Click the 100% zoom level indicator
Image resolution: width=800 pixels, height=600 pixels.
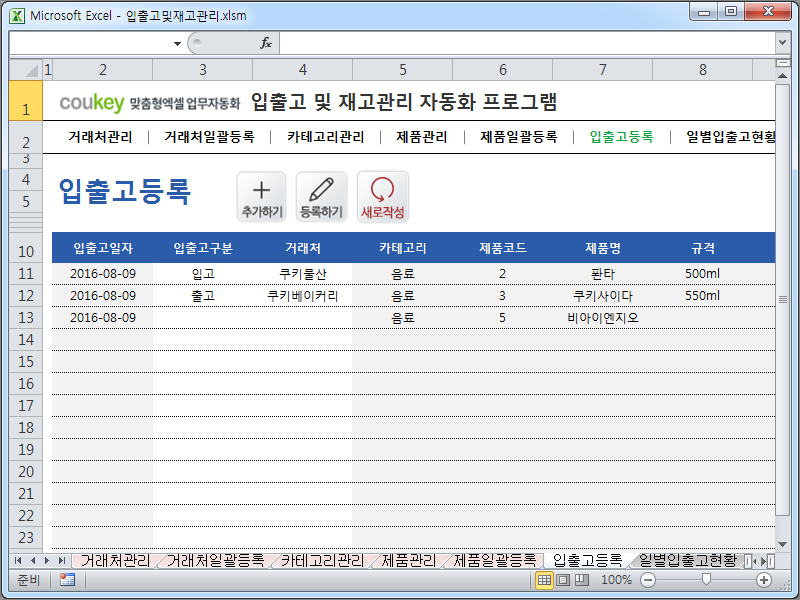pos(616,580)
